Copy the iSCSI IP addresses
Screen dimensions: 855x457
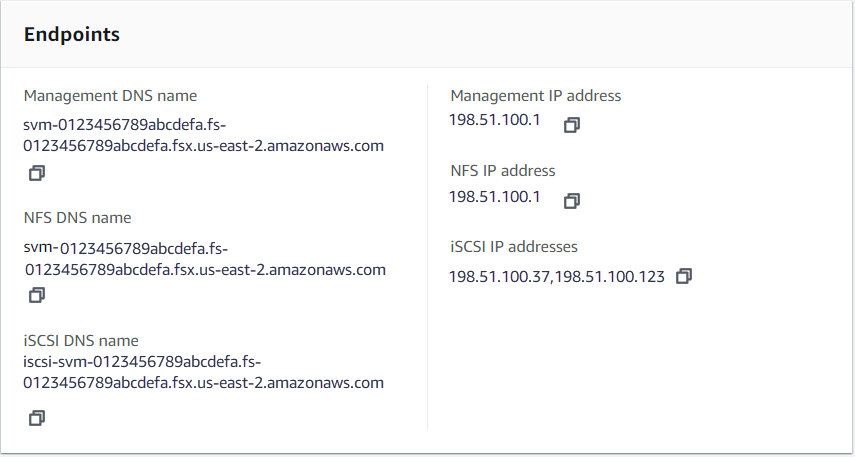(x=684, y=276)
